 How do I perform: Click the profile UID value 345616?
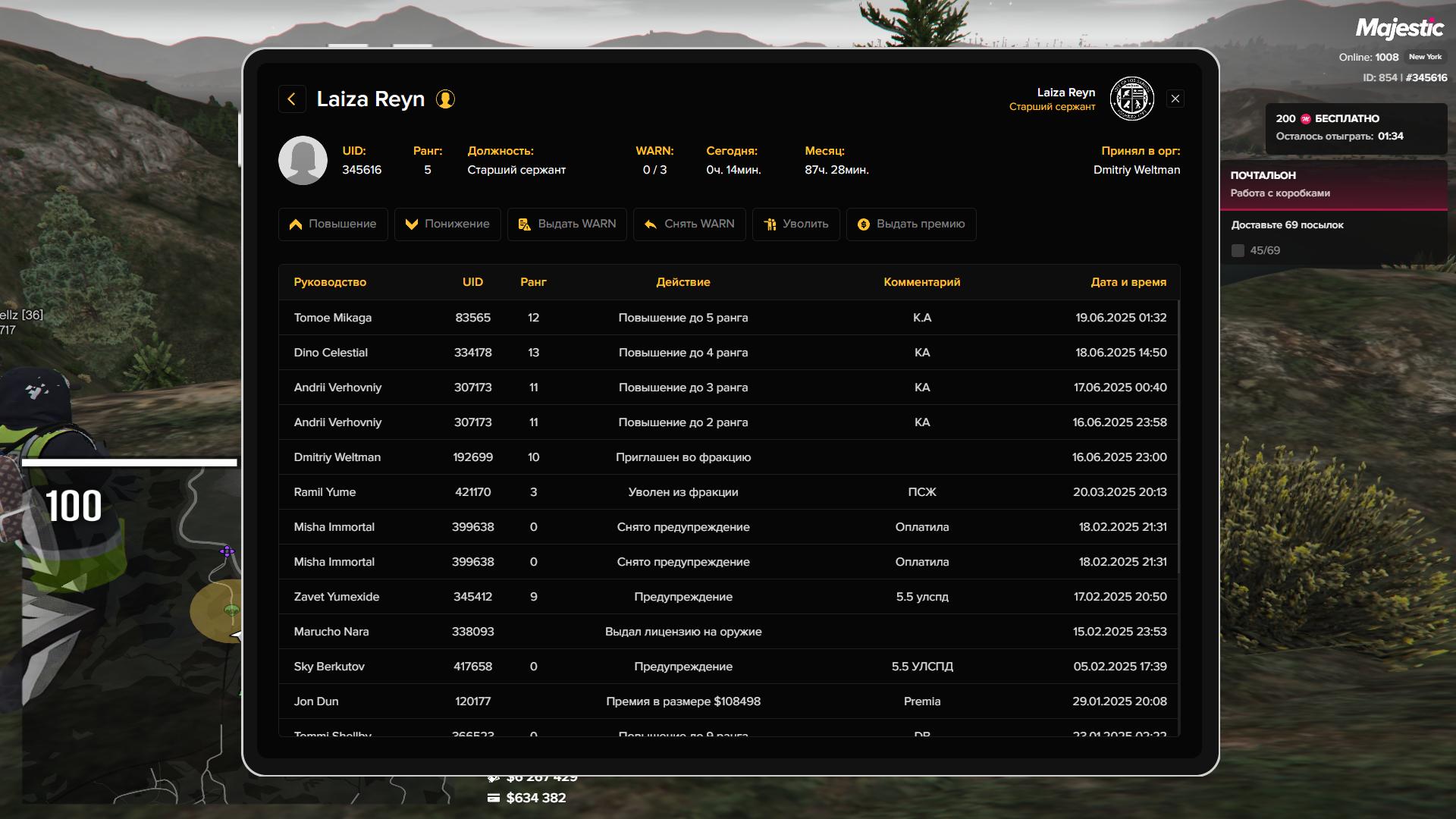[362, 170]
